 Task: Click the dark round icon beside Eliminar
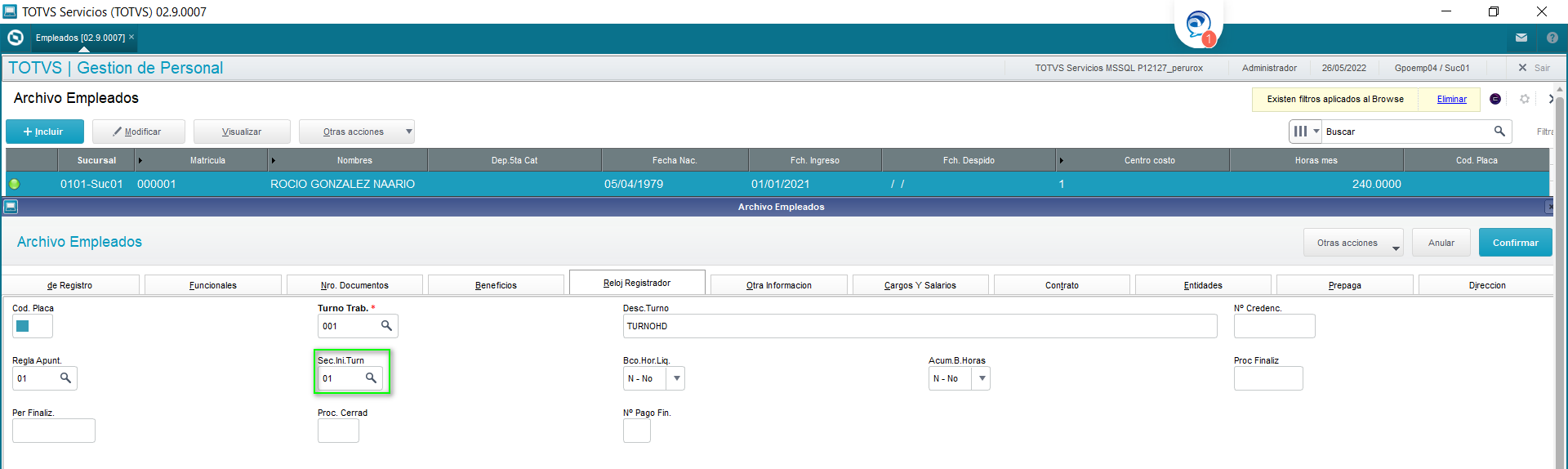point(1495,99)
